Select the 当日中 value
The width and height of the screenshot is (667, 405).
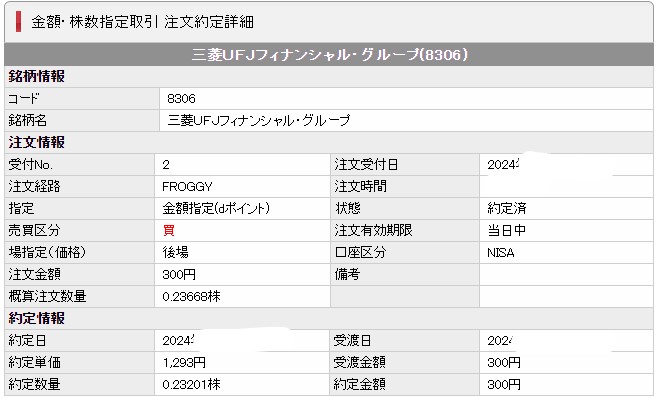(507, 231)
